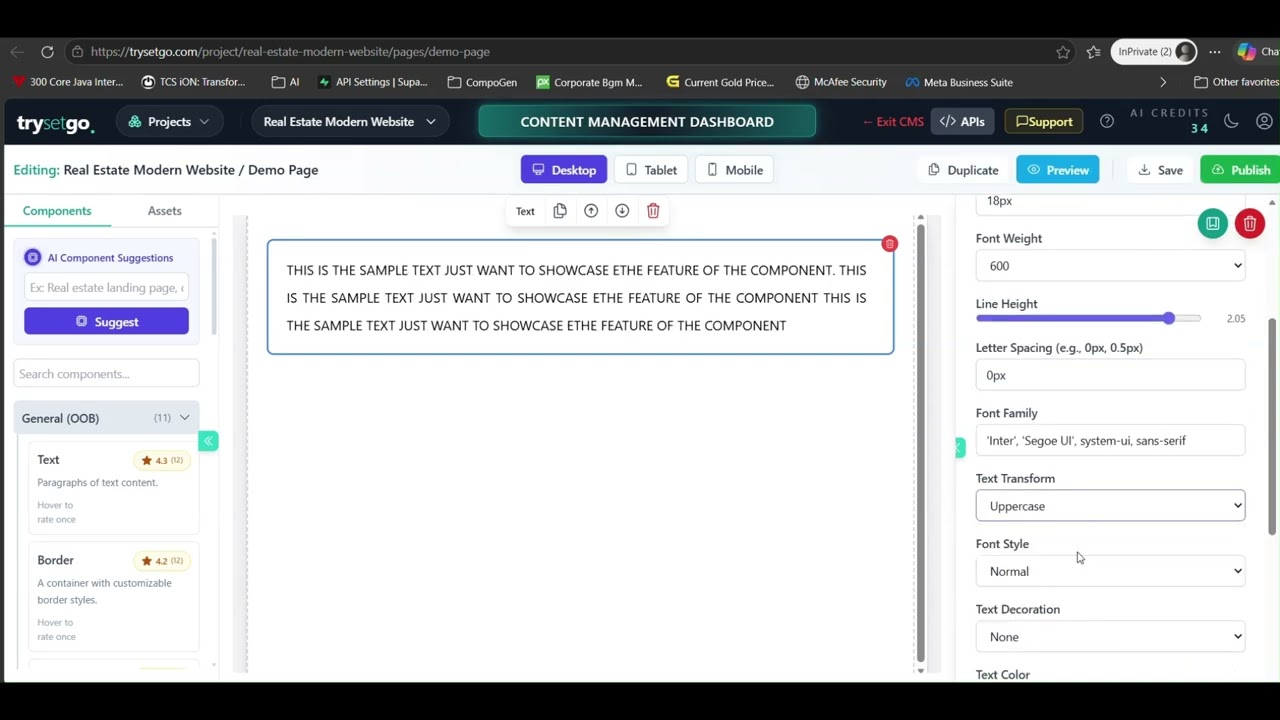Click the Content Management Dashboard button
The image size is (1280, 720).
pyautogui.click(x=647, y=122)
